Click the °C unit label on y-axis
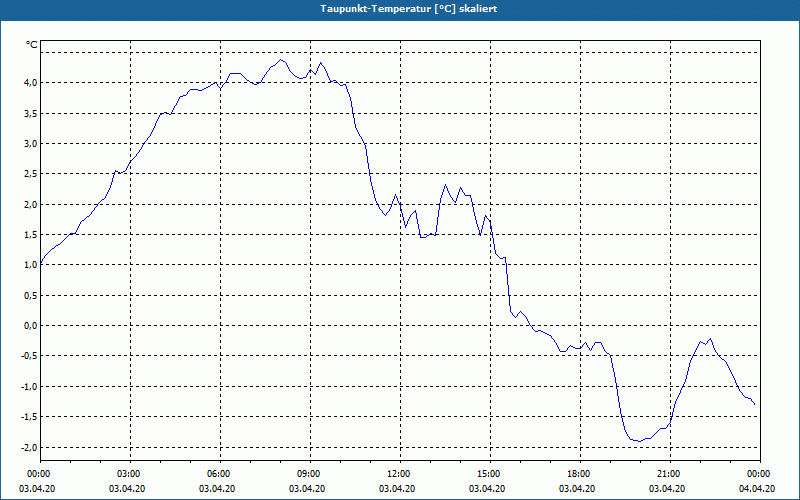The width and height of the screenshot is (800, 500). pyautogui.click(x=32, y=45)
